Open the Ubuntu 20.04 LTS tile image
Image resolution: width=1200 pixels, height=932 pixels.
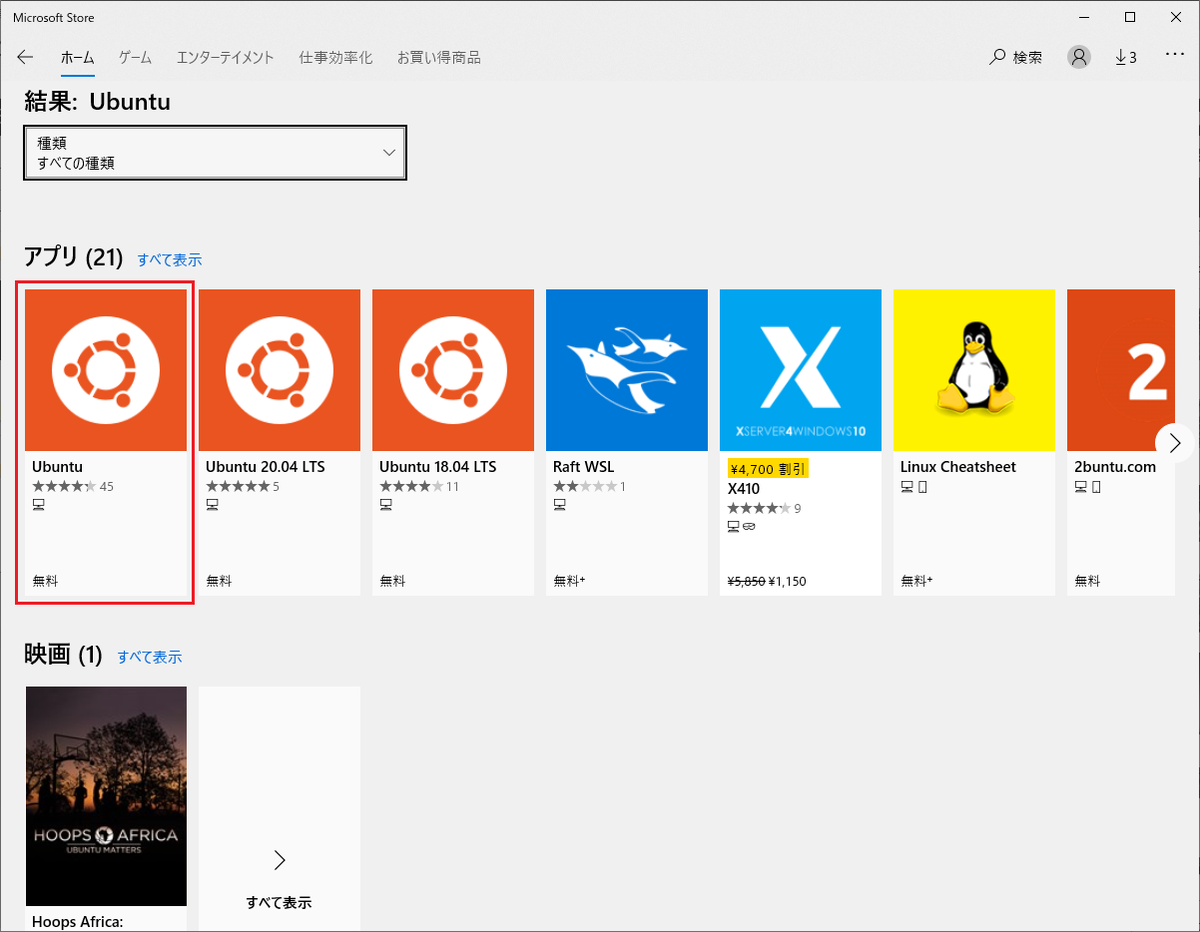pyautogui.click(x=279, y=370)
